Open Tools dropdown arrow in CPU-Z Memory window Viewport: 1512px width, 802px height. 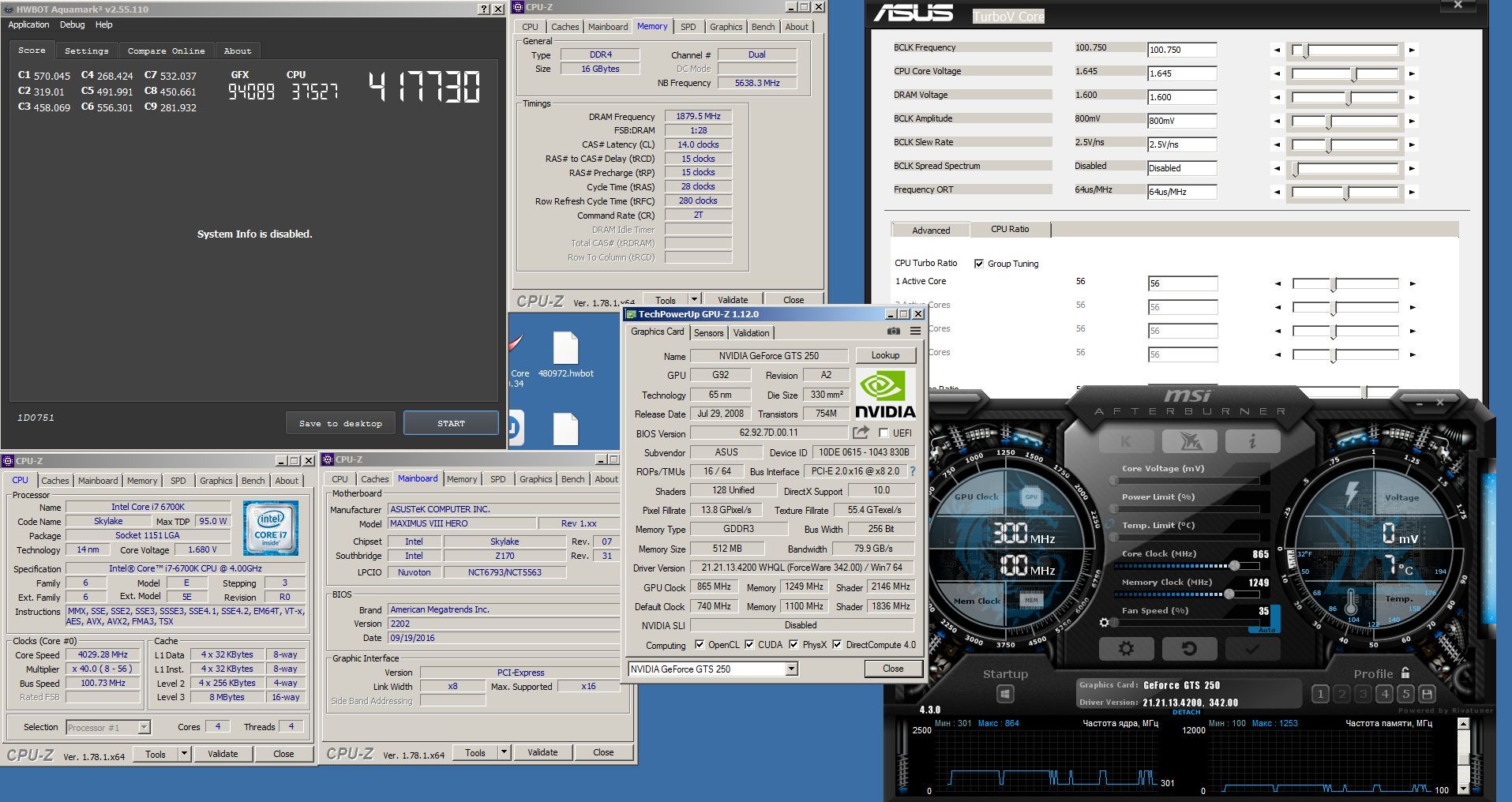tap(694, 299)
